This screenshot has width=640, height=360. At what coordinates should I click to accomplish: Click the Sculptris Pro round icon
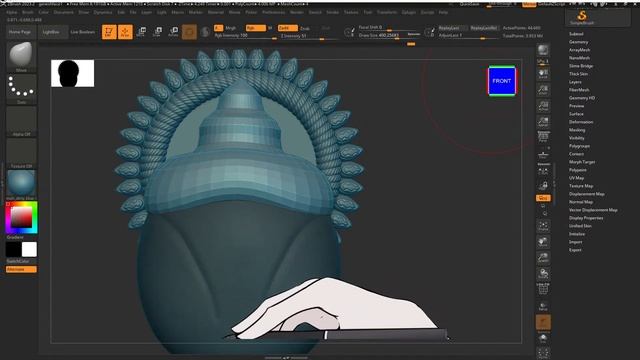(206, 32)
